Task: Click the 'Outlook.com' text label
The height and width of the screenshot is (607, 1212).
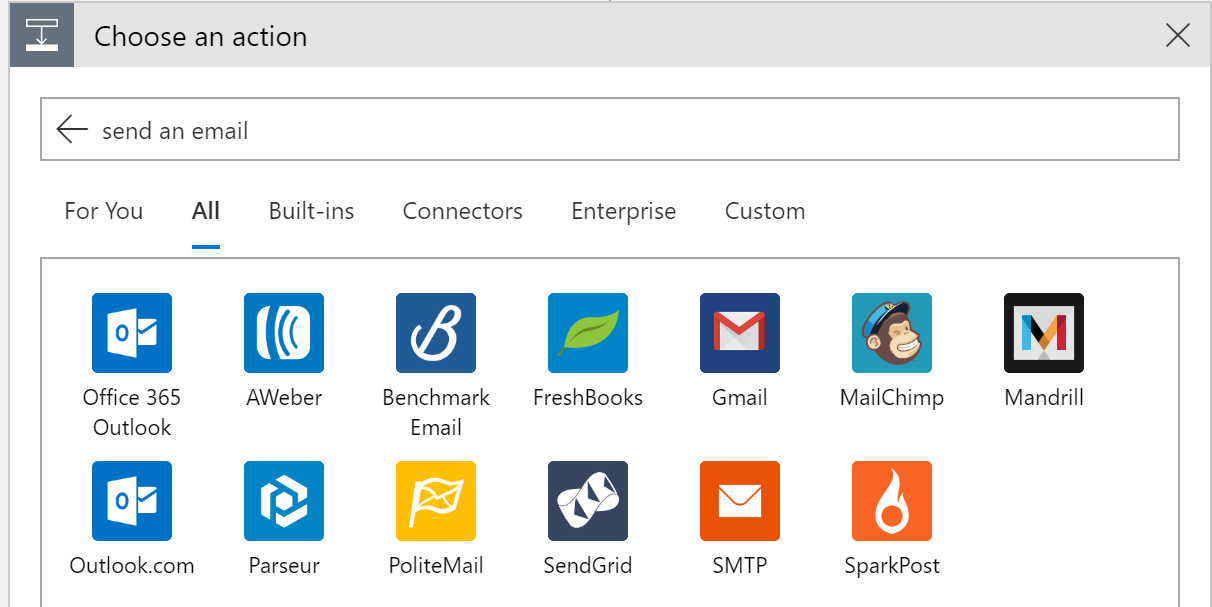Action: click(132, 566)
